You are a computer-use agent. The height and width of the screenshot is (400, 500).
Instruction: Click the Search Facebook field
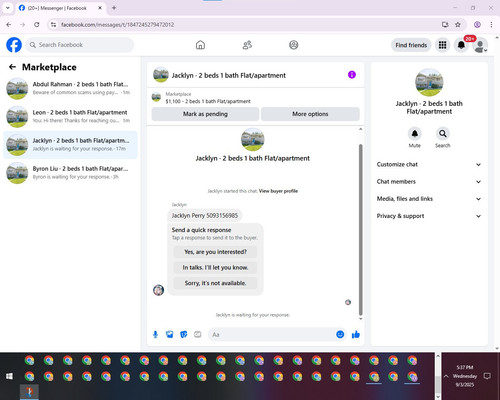click(80, 45)
